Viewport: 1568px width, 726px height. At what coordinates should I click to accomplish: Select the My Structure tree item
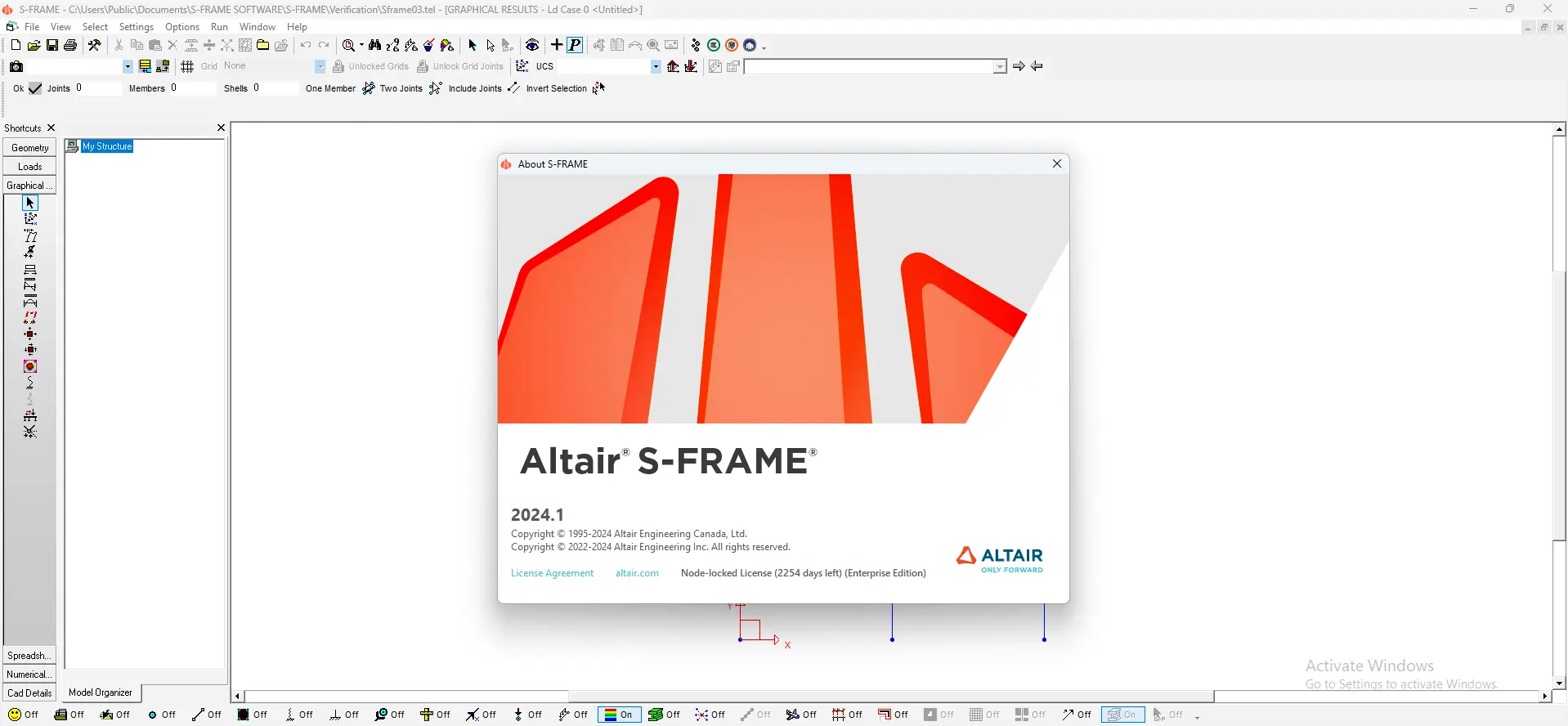[107, 146]
